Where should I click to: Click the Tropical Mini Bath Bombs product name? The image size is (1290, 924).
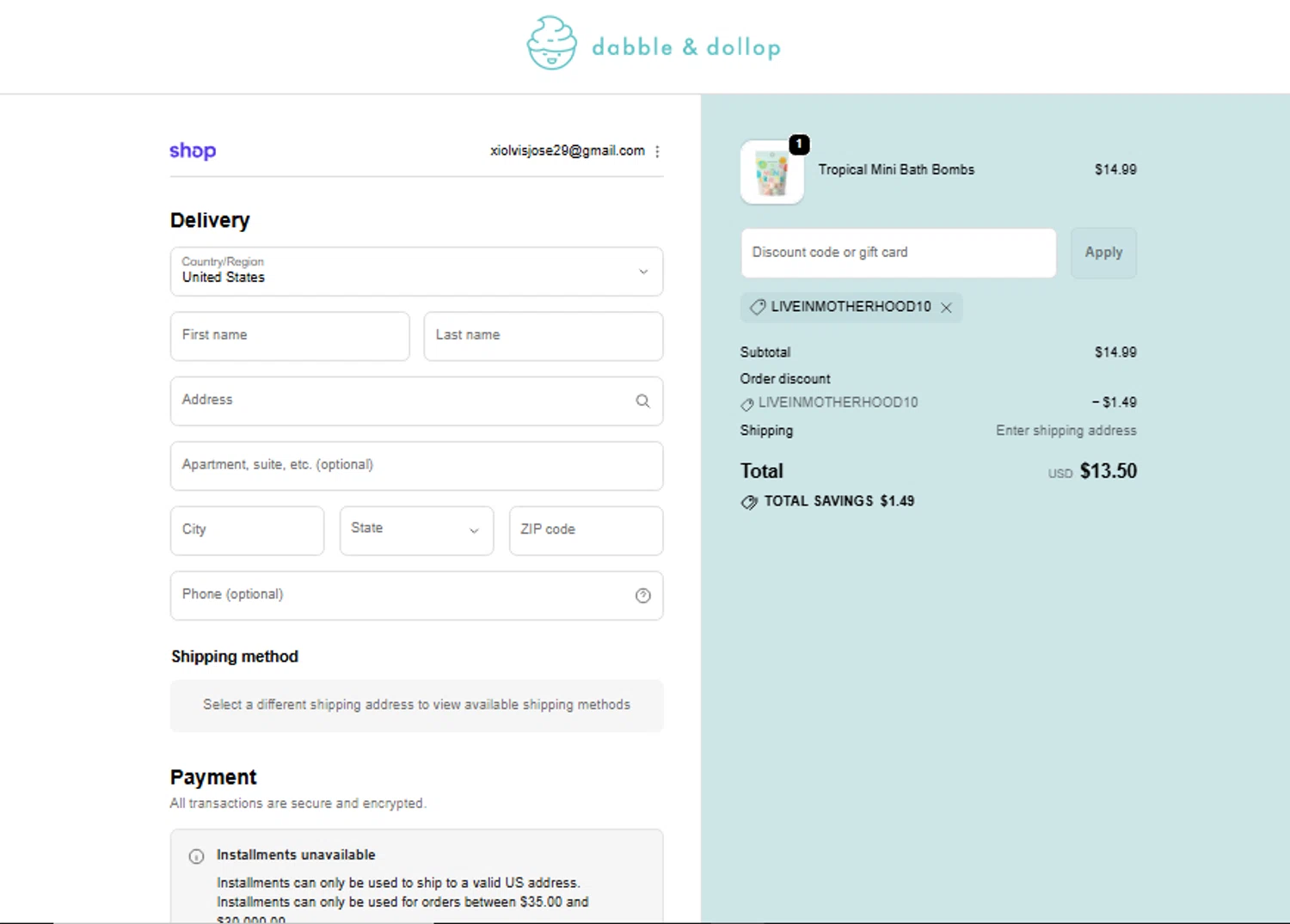coord(896,169)
